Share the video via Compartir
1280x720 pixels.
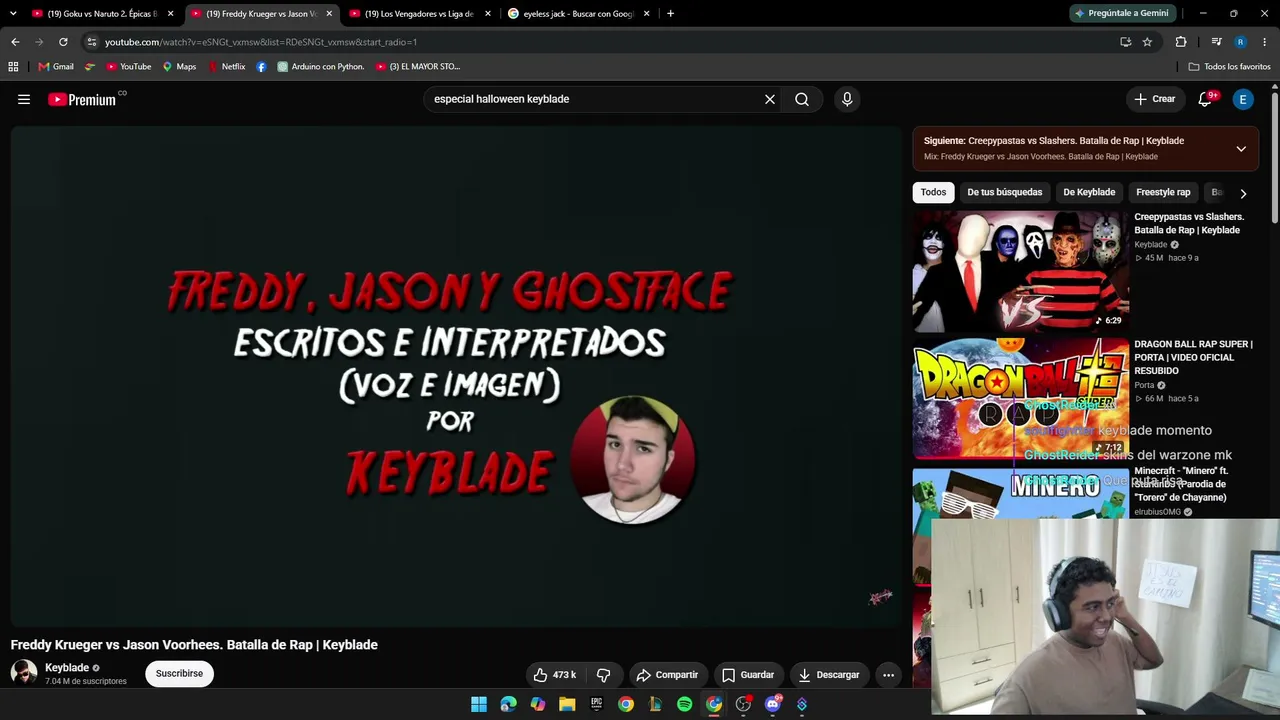pyautogui.click(x=667, y=675)
